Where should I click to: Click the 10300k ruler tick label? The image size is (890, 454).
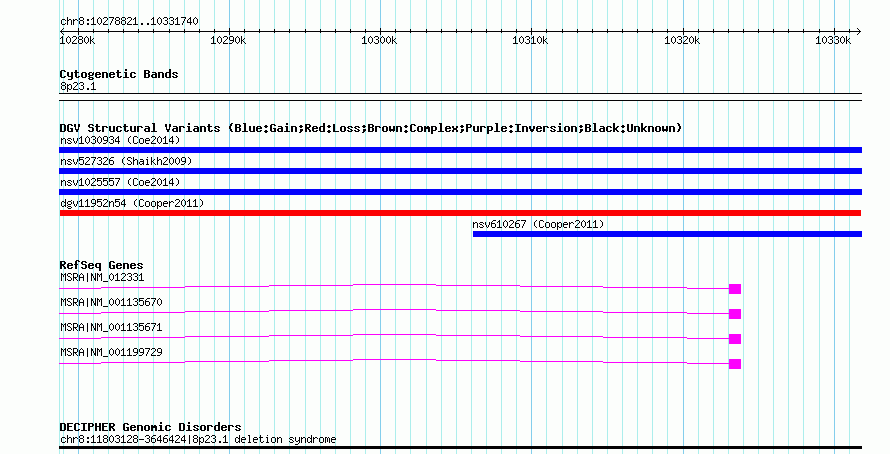379,41
